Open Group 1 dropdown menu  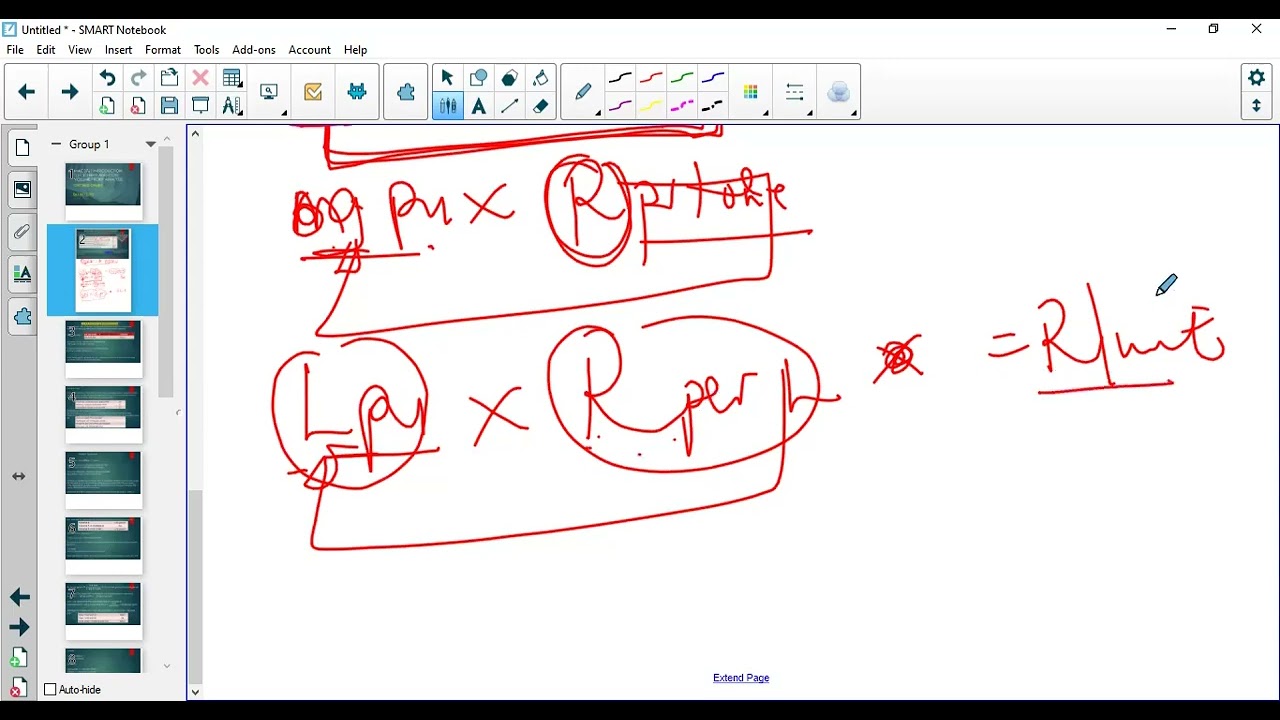point(151,144)
